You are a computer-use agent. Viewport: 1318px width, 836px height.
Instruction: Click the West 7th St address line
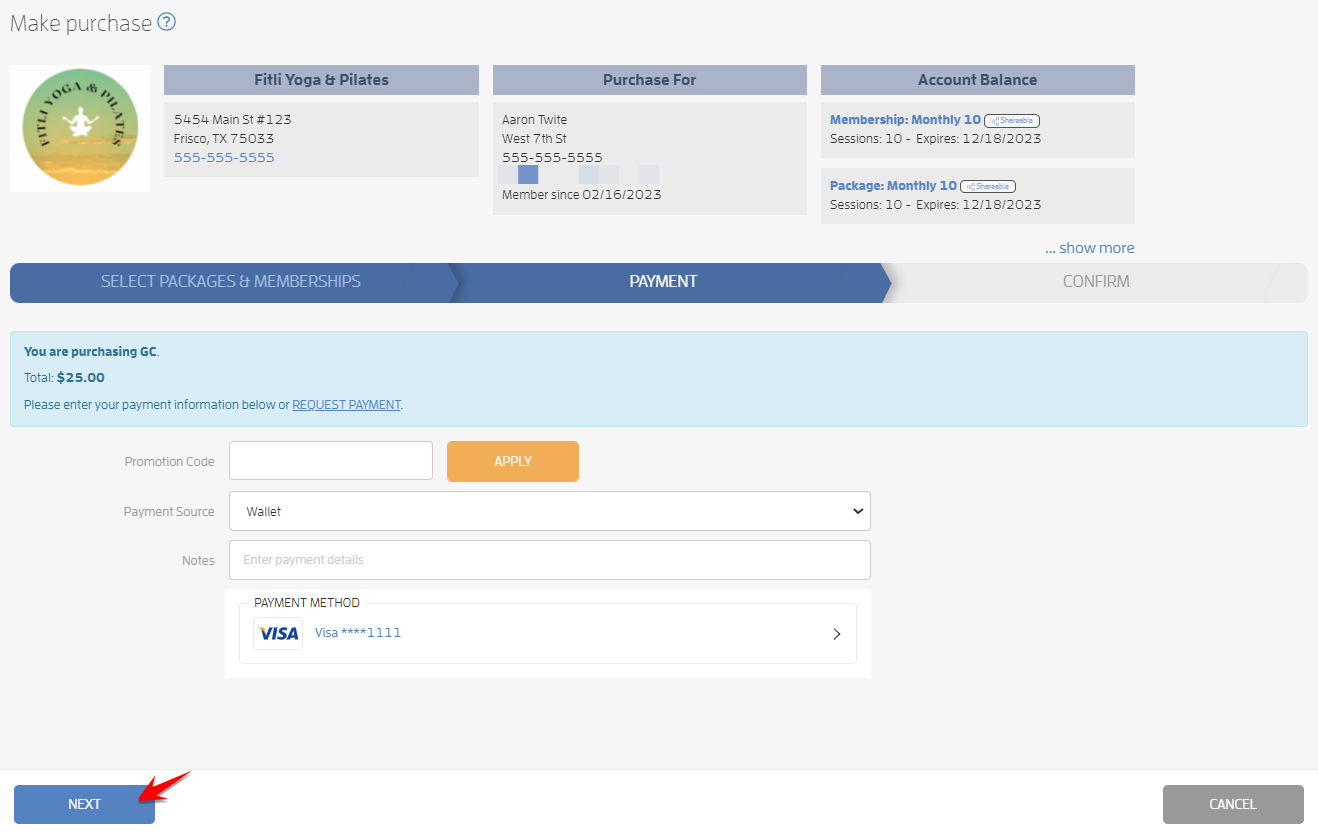coord(534,139)
